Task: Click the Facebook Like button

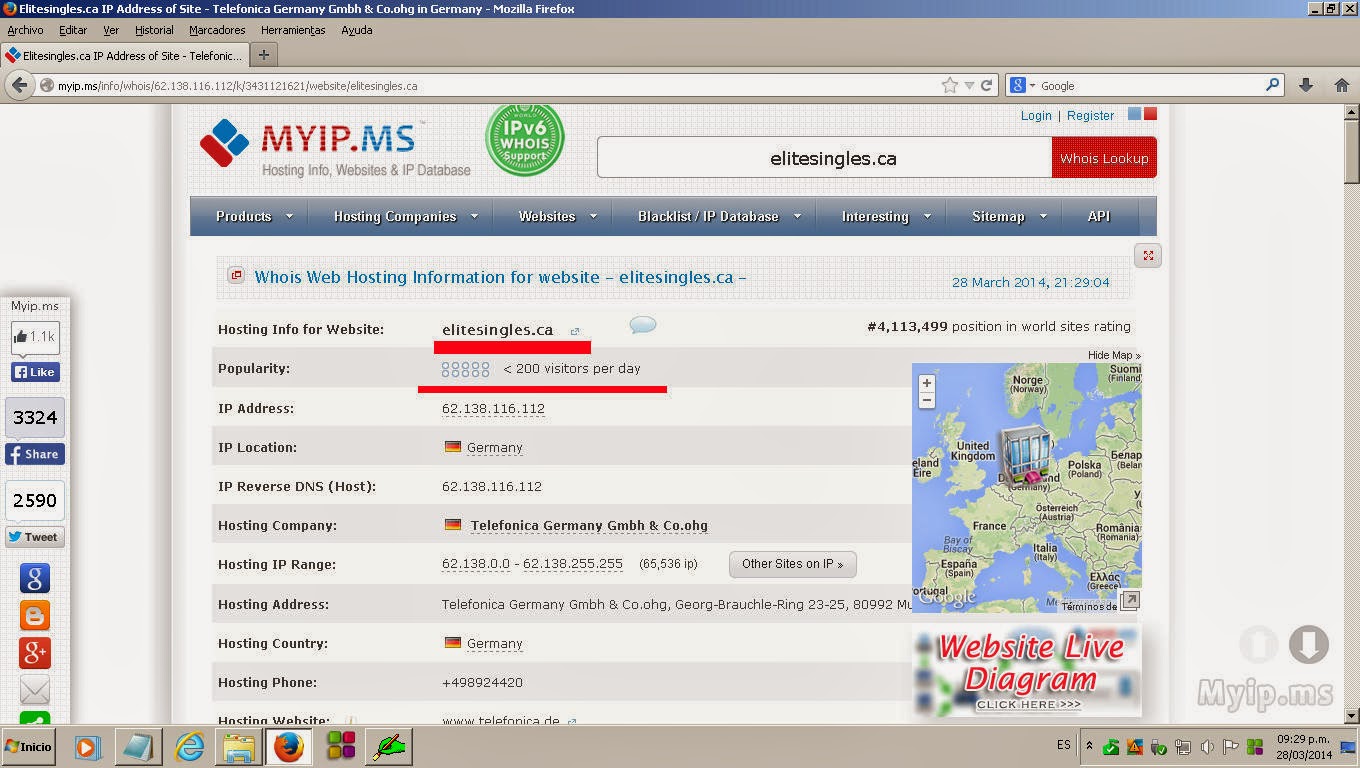Action: (35, 372)
